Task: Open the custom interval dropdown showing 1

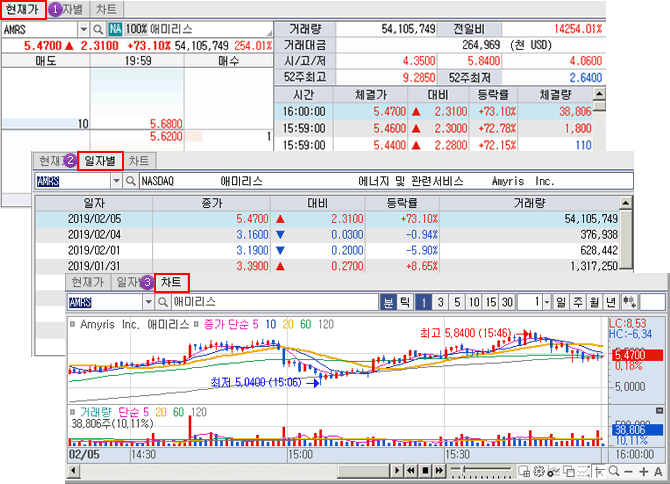Action: click(x=547, y=302)
